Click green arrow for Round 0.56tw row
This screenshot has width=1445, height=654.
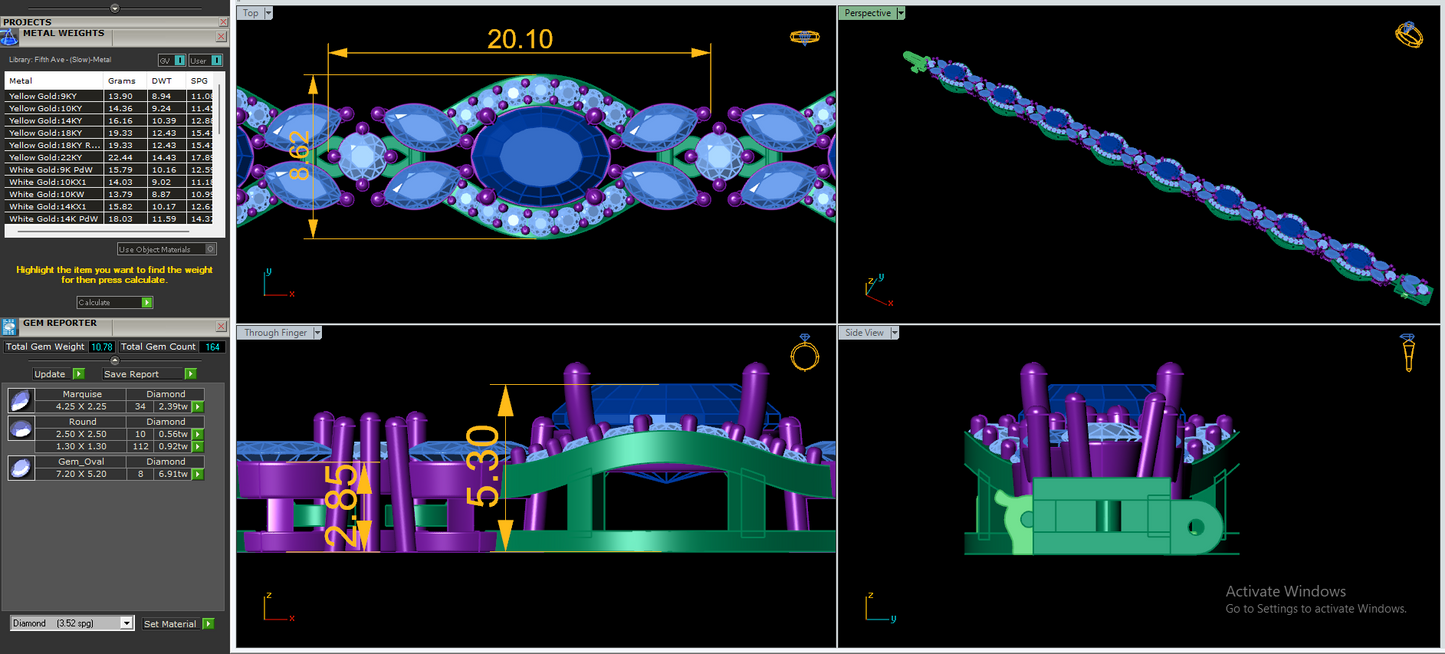pyautogui.click(x=198, y=435)
